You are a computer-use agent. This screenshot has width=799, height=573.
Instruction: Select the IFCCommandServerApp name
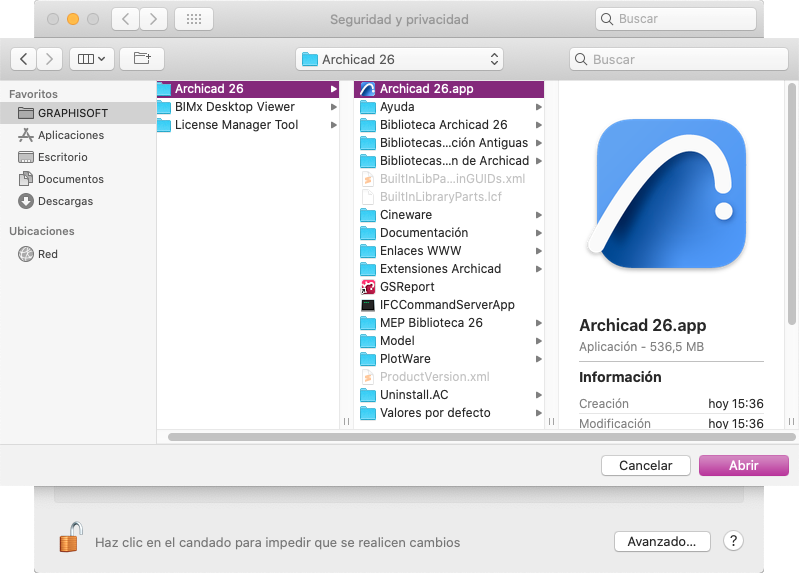pos(447,305)
